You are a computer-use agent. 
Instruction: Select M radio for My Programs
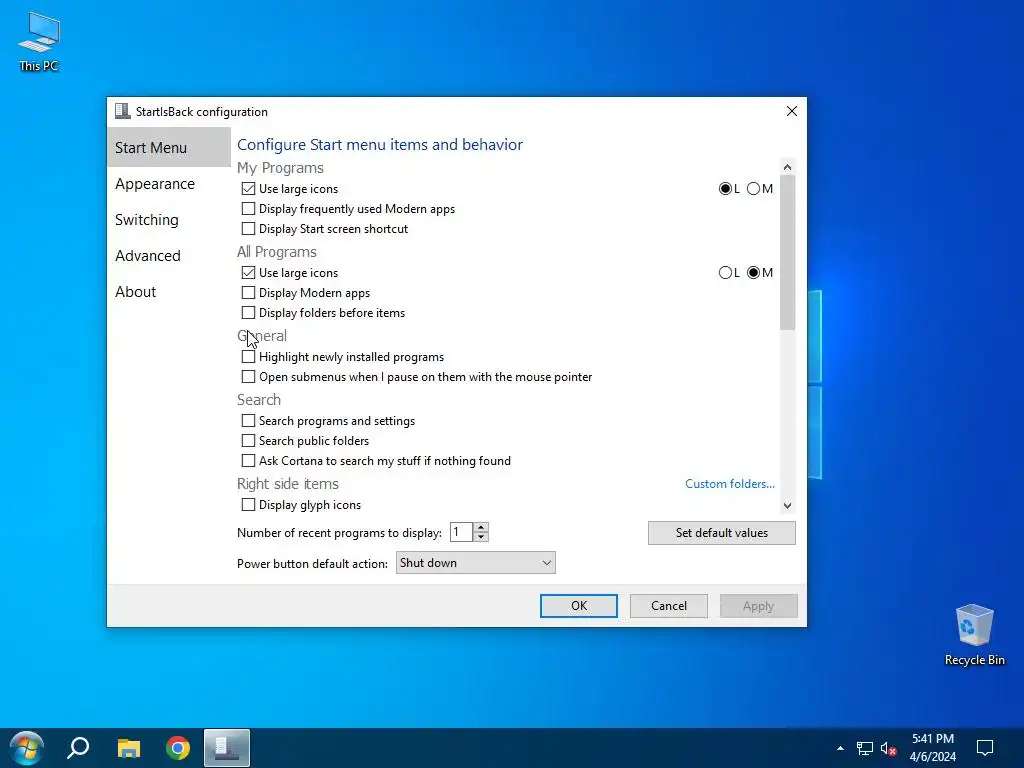coord(754,189)
